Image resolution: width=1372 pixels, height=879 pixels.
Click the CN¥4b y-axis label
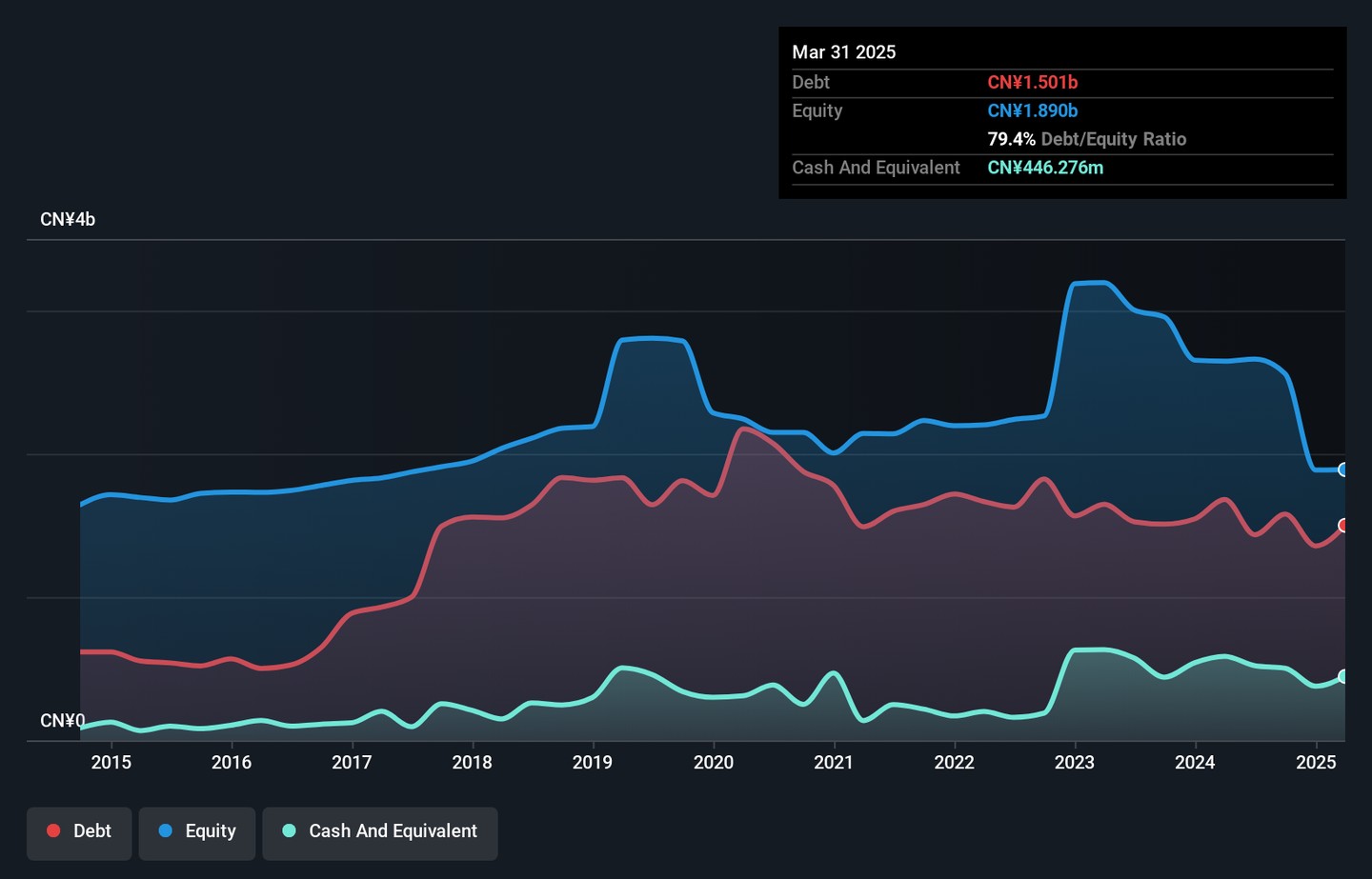pyautogui.click(x=68, y=220)
